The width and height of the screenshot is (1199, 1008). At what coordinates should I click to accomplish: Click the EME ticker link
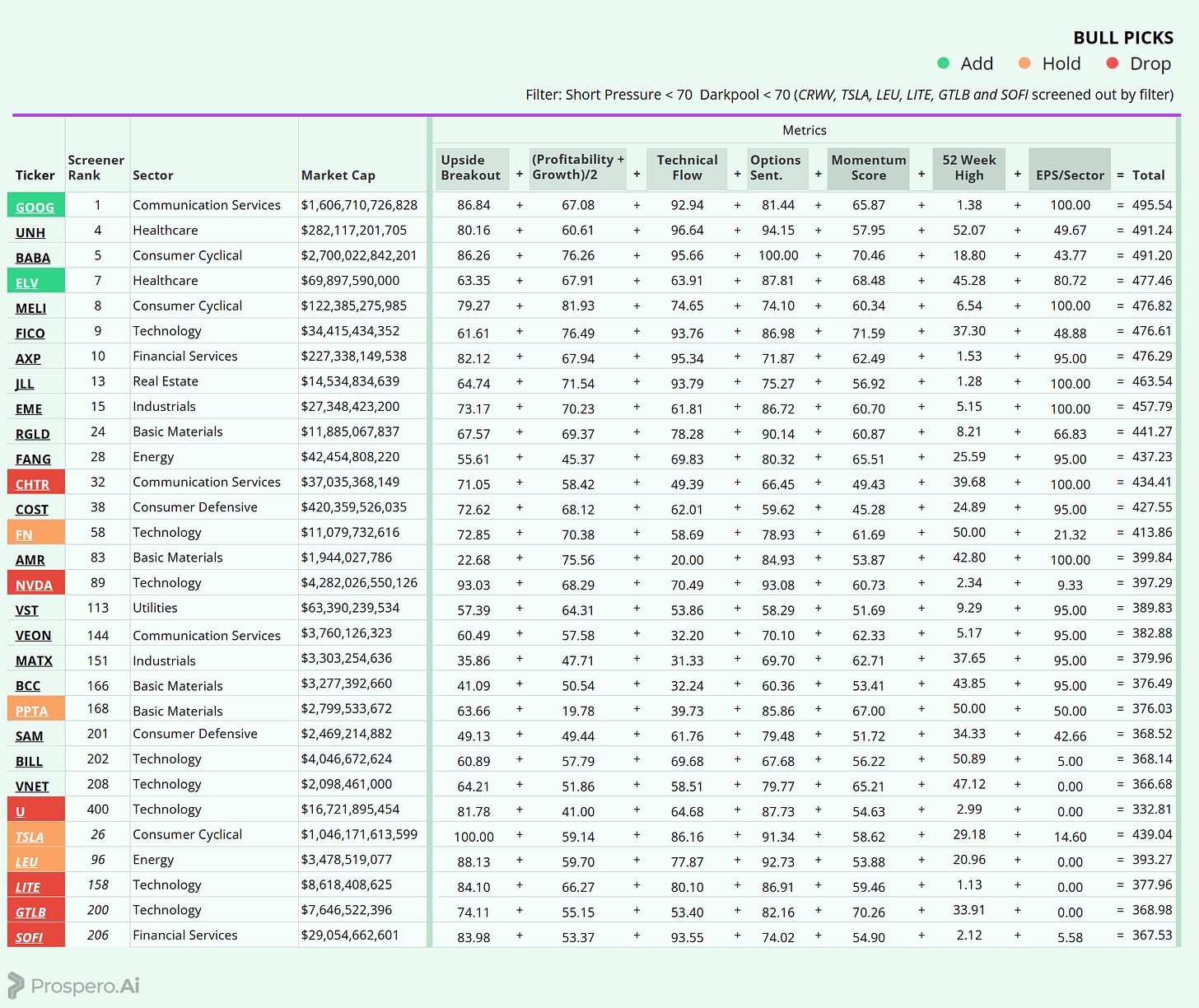(x=29, y=409)
